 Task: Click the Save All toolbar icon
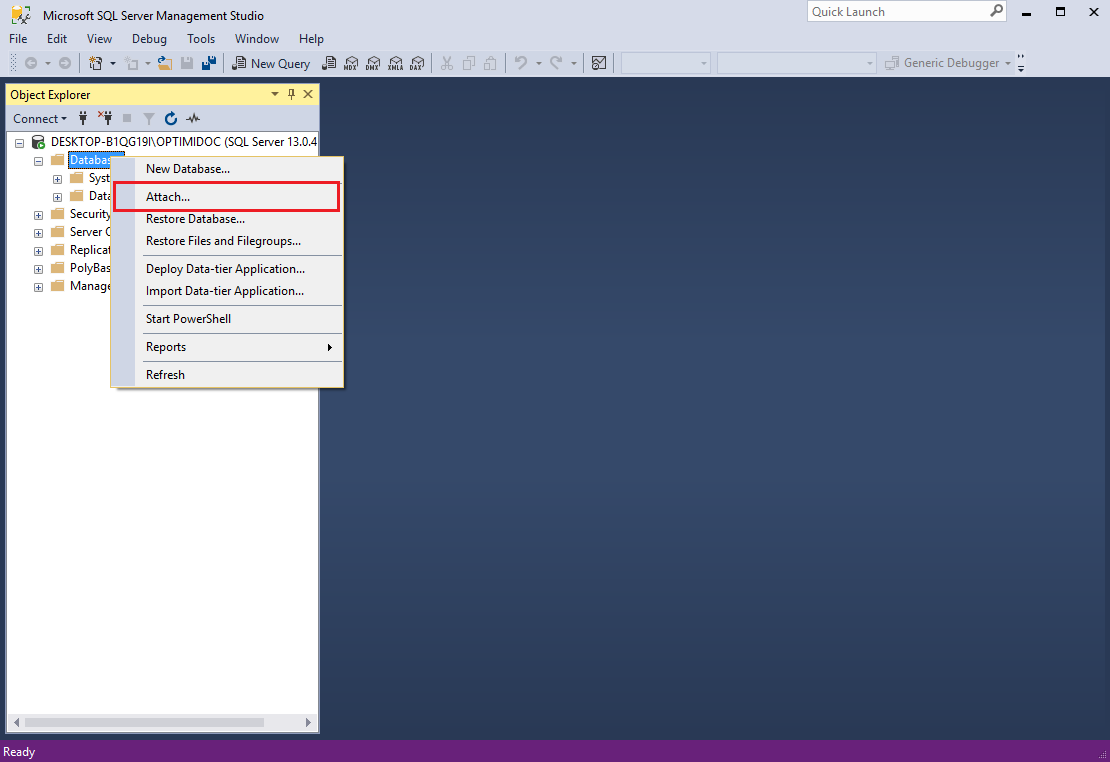(x=208, y=63)
